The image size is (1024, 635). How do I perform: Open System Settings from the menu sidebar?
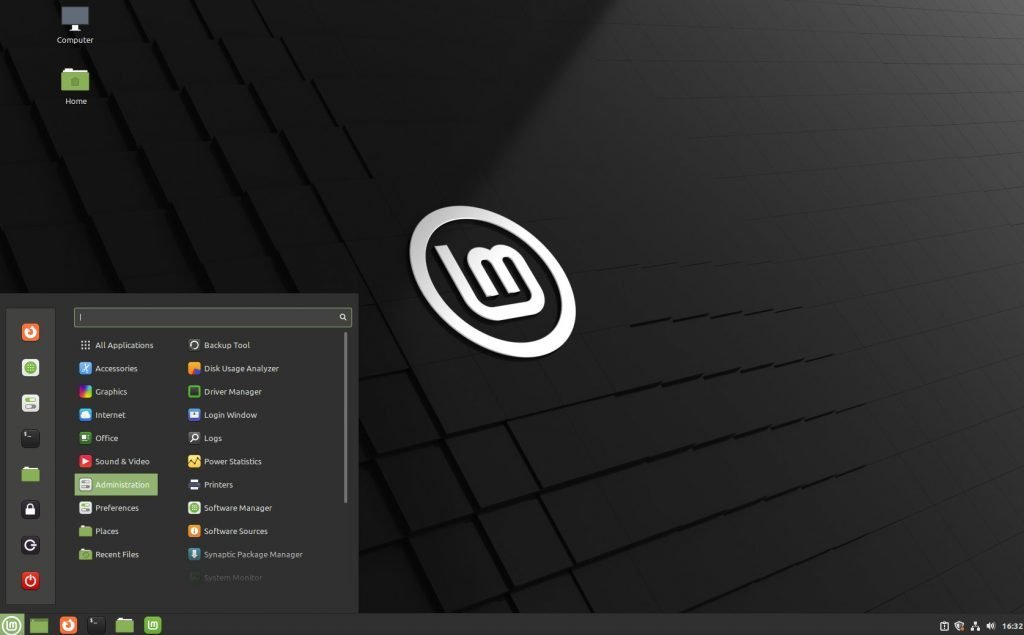pyautogui.click(x=30, y=402)
